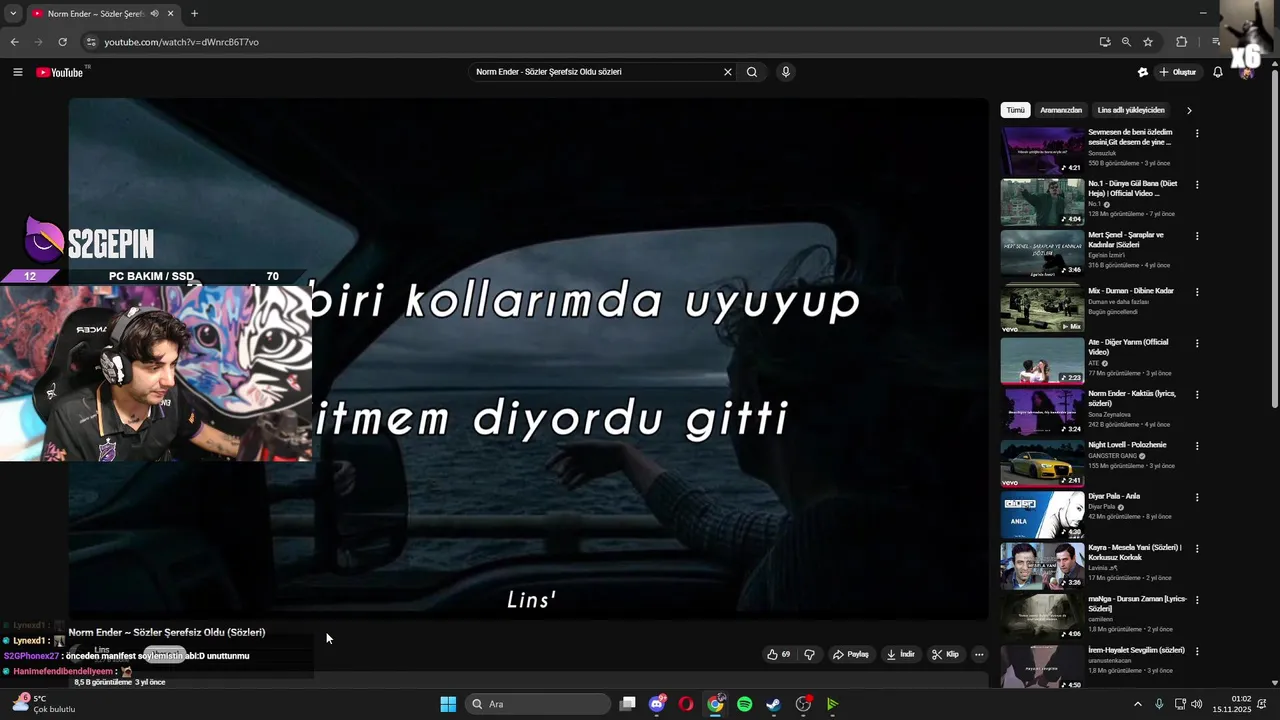
Task: Open Mert Şenel Şaraplar ve Kadınlar title
Action: click(x=1126, y=239)
